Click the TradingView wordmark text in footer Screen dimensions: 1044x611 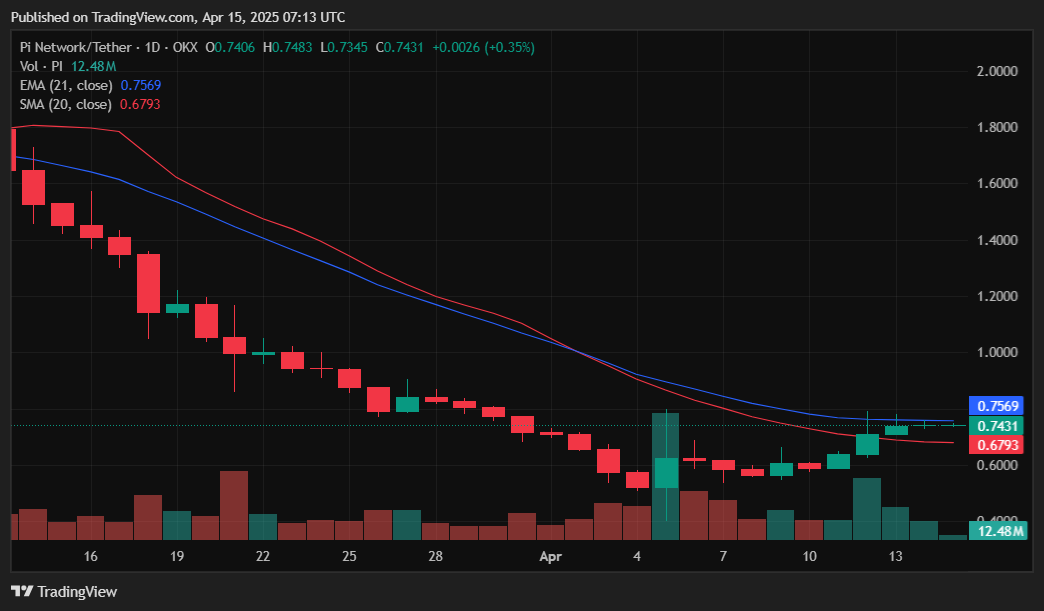coord(78,591)
